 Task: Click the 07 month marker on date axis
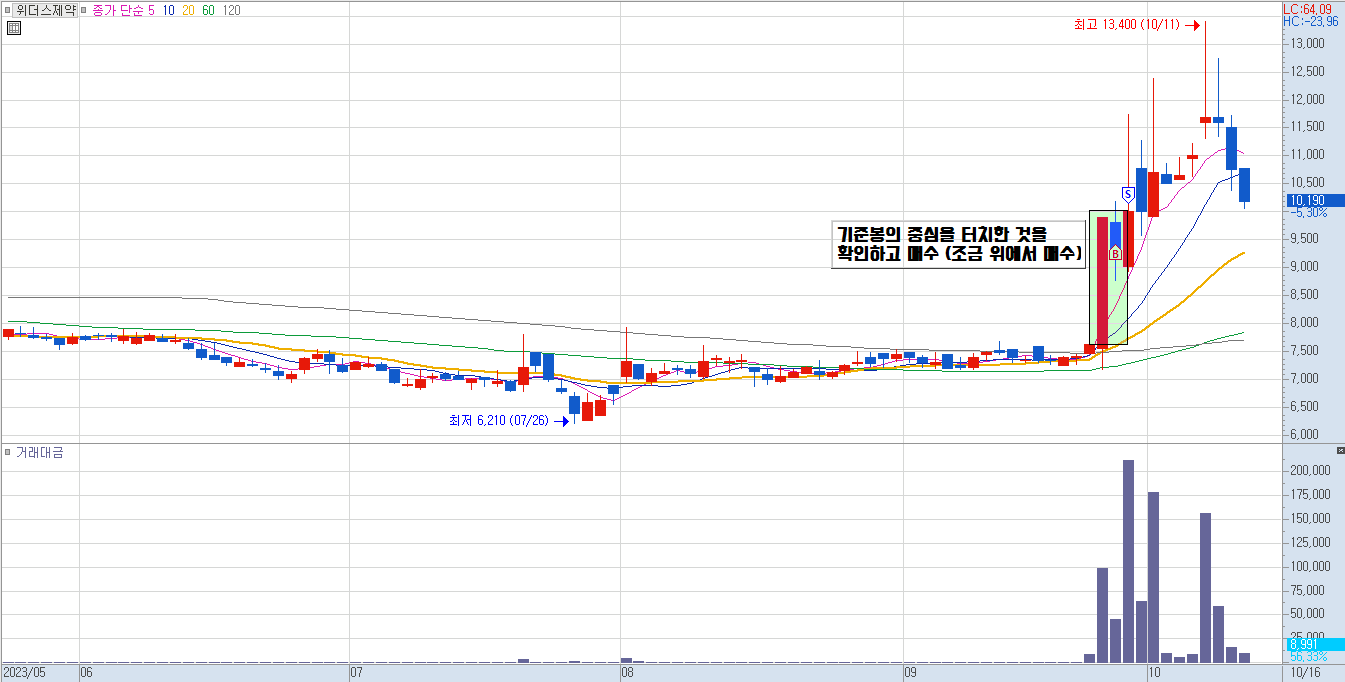(357, 673)
